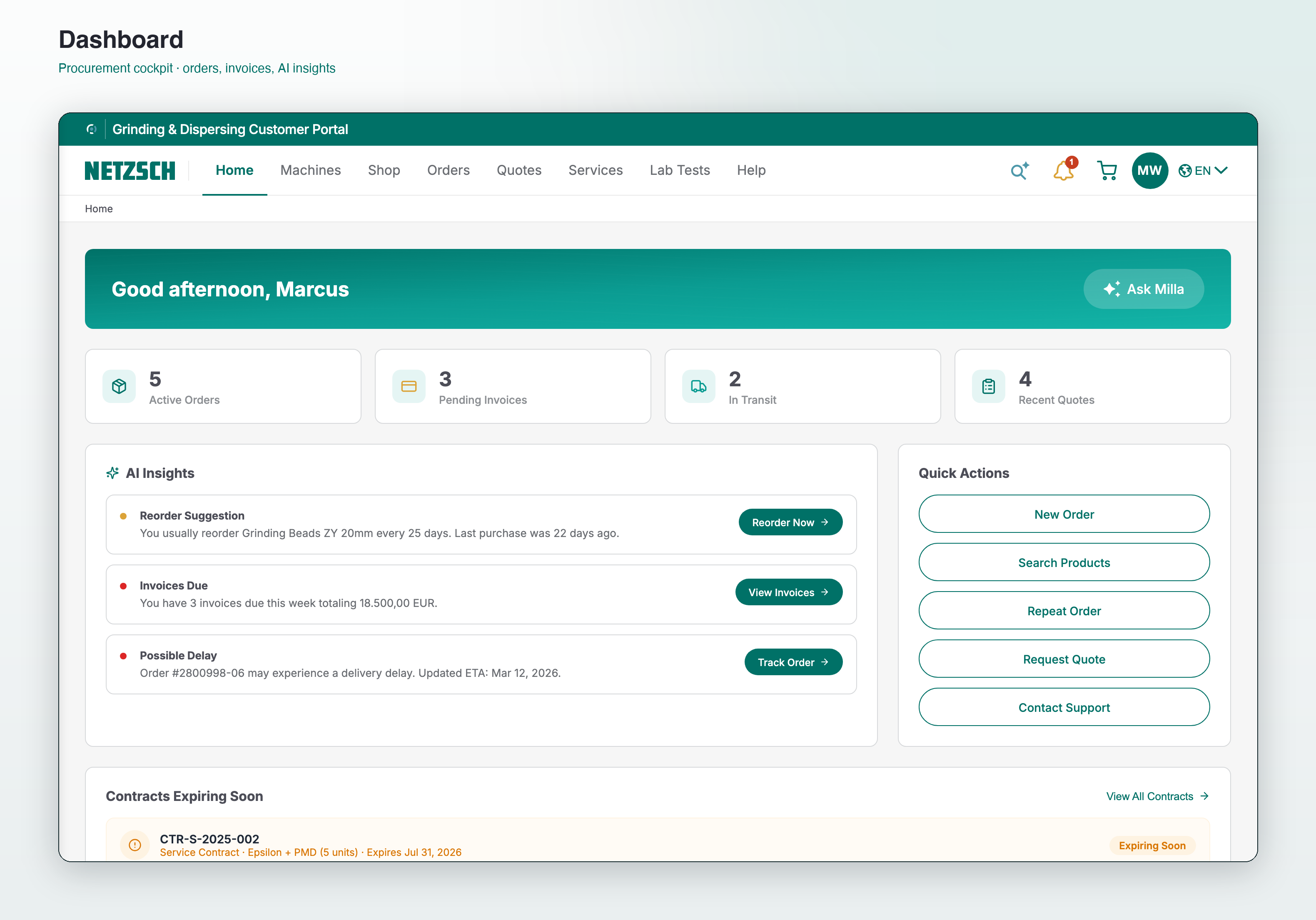Click 'Service Contract · Epsilon + PMD' details text
The width and height of the screenshot is (1316, 920).
click(x=311, y=853)
